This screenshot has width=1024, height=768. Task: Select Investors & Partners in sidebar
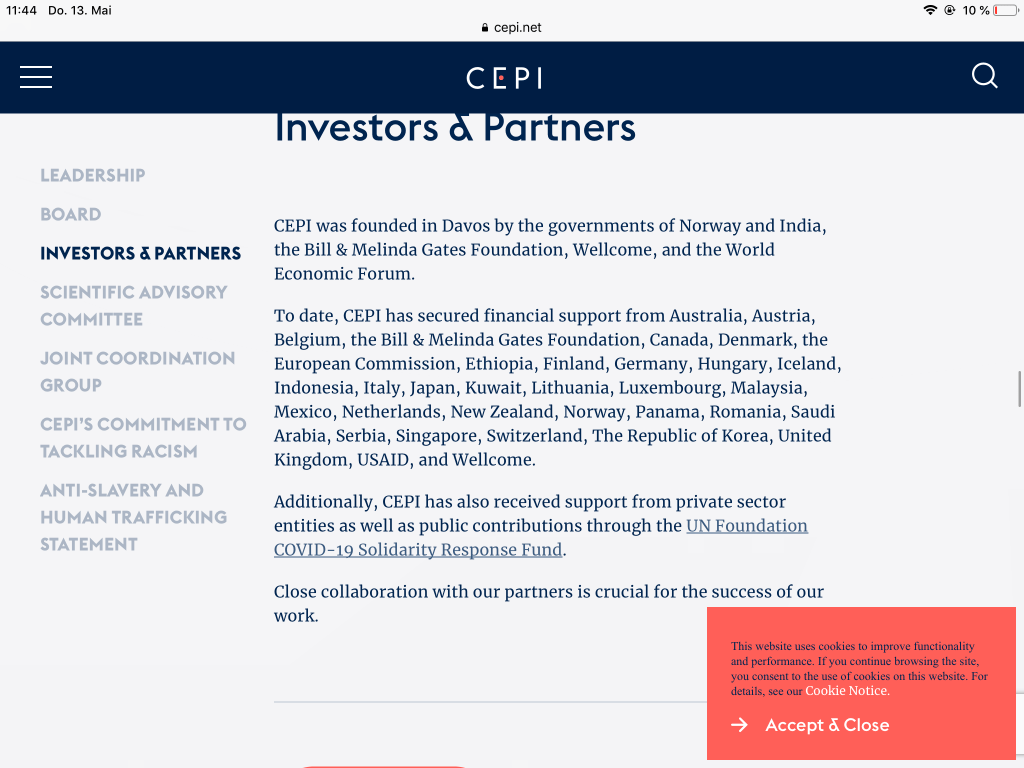click(140, 253)
